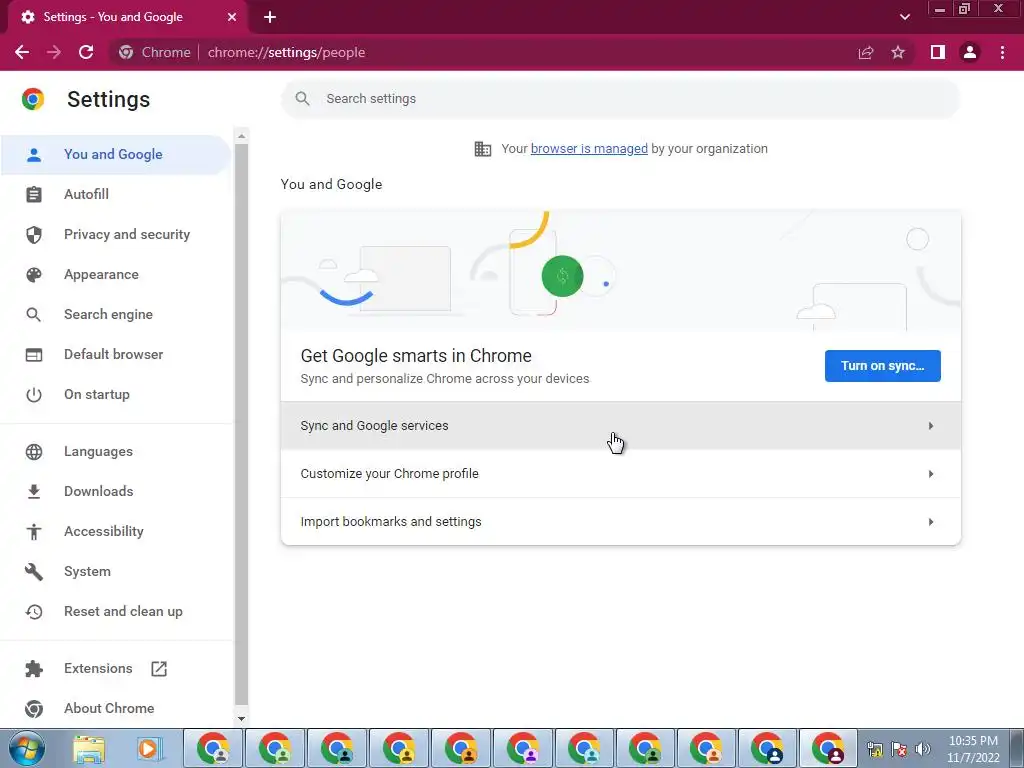Click in the Search settings field
The height and width of the screenshot is (768, 1024).
coord(620,99)
